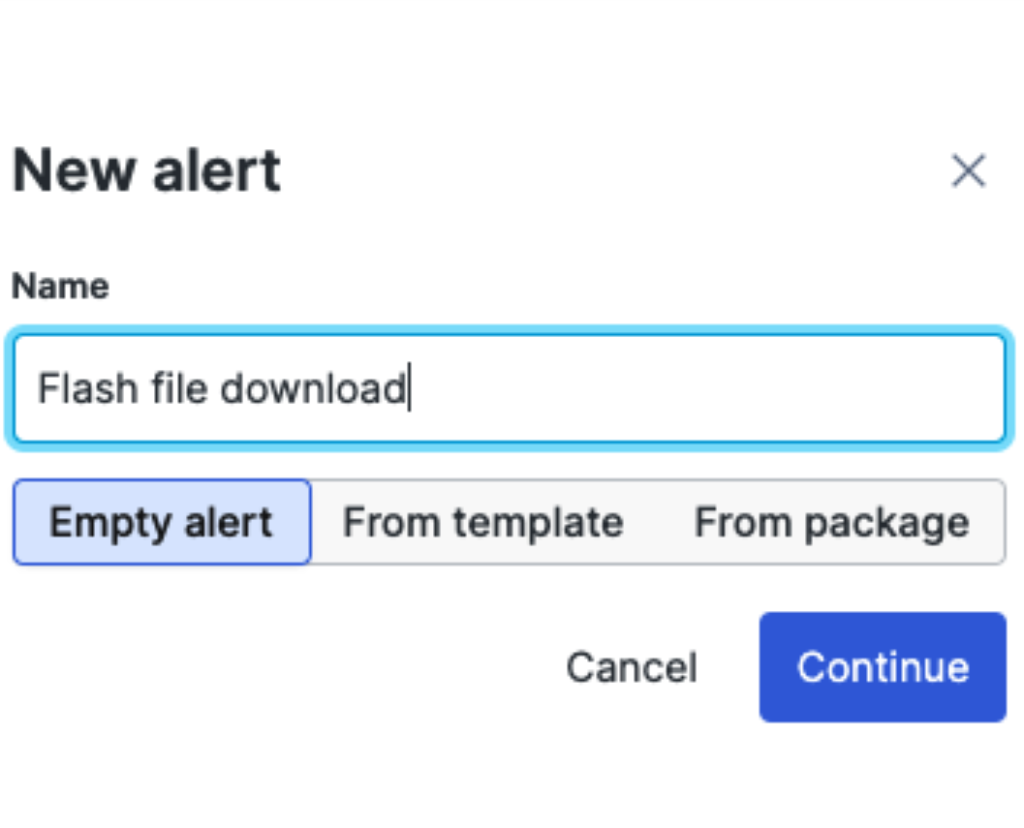Close the New alert dialog with X
Image resolution: width=1024 pixels, height=828 pixels.
pos(968,171)
